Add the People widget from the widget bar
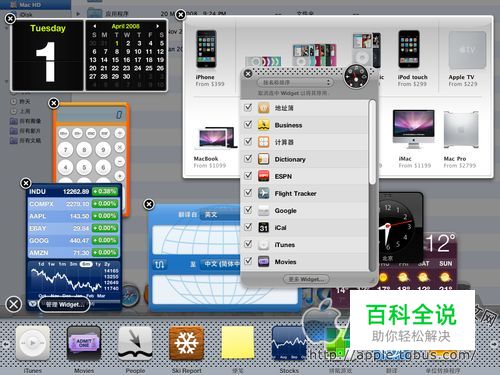Screen dimensions: 500x375 tap(135, 343)
